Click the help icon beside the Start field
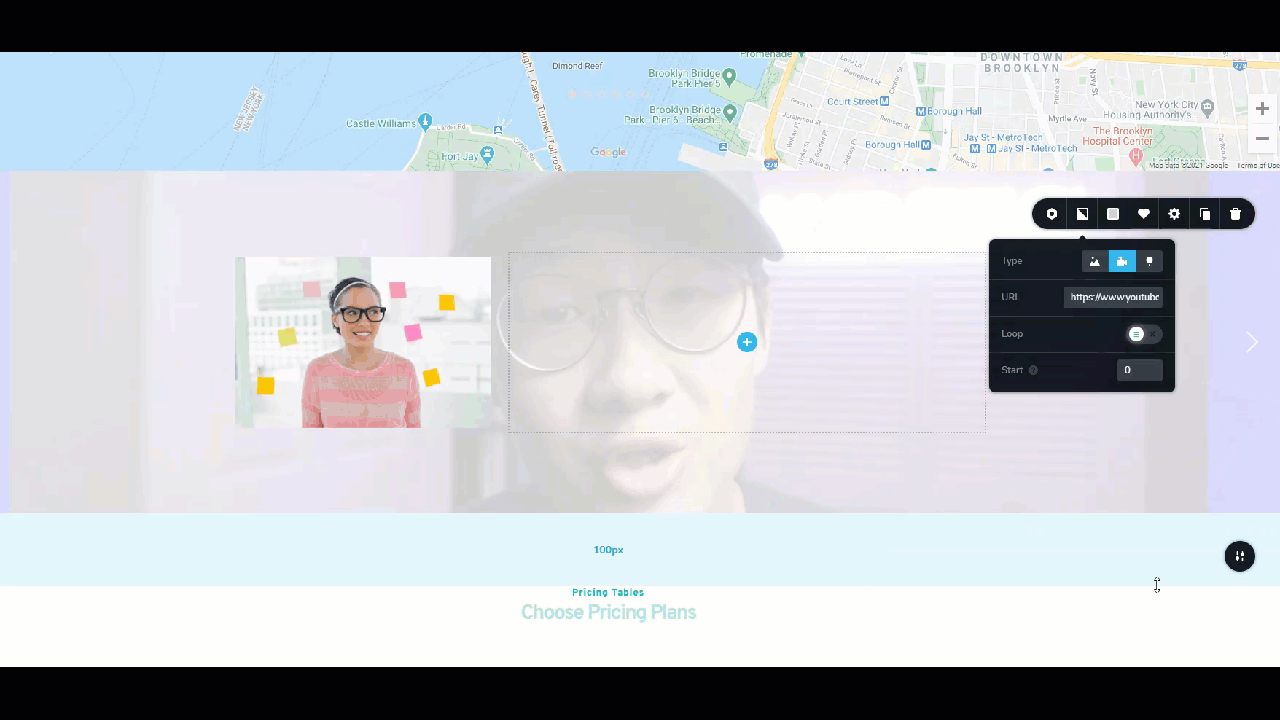Screen dimensions: 1280x720 pos(1033,369)
